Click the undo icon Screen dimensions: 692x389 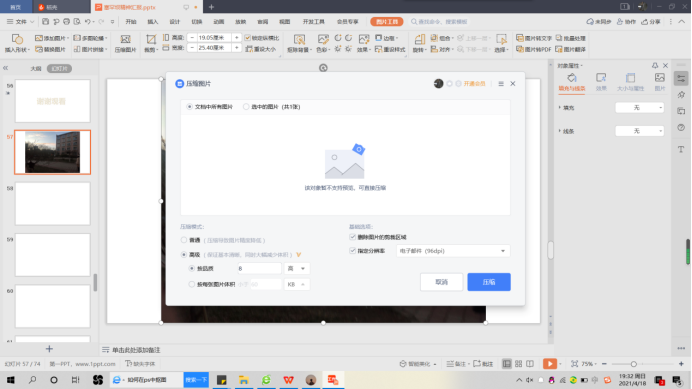click(87, 21)
